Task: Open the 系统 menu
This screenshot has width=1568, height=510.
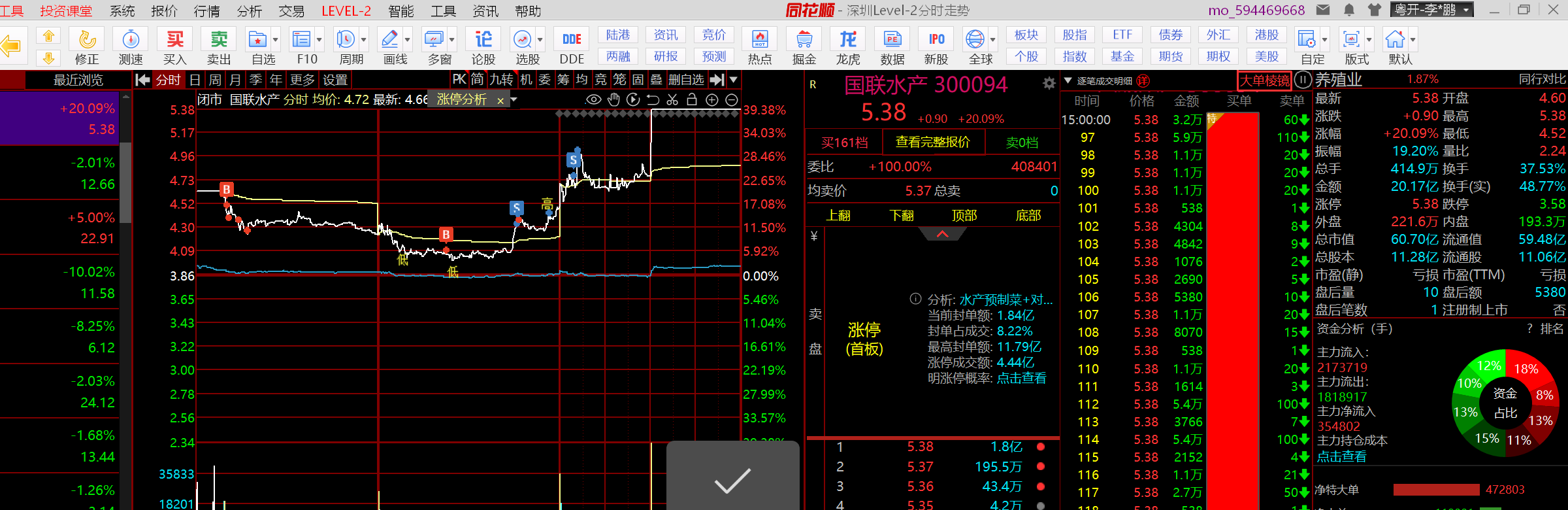Action: (x=122, y=10)
